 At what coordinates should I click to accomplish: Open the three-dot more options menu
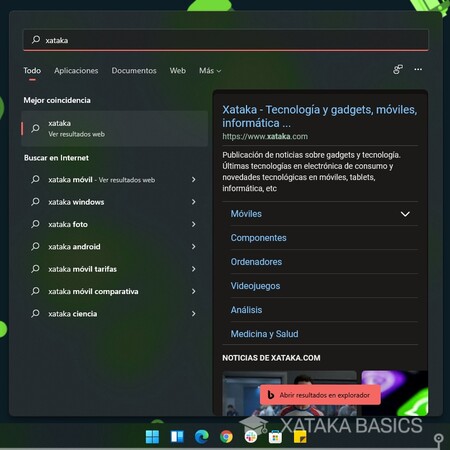pos(418,69)
